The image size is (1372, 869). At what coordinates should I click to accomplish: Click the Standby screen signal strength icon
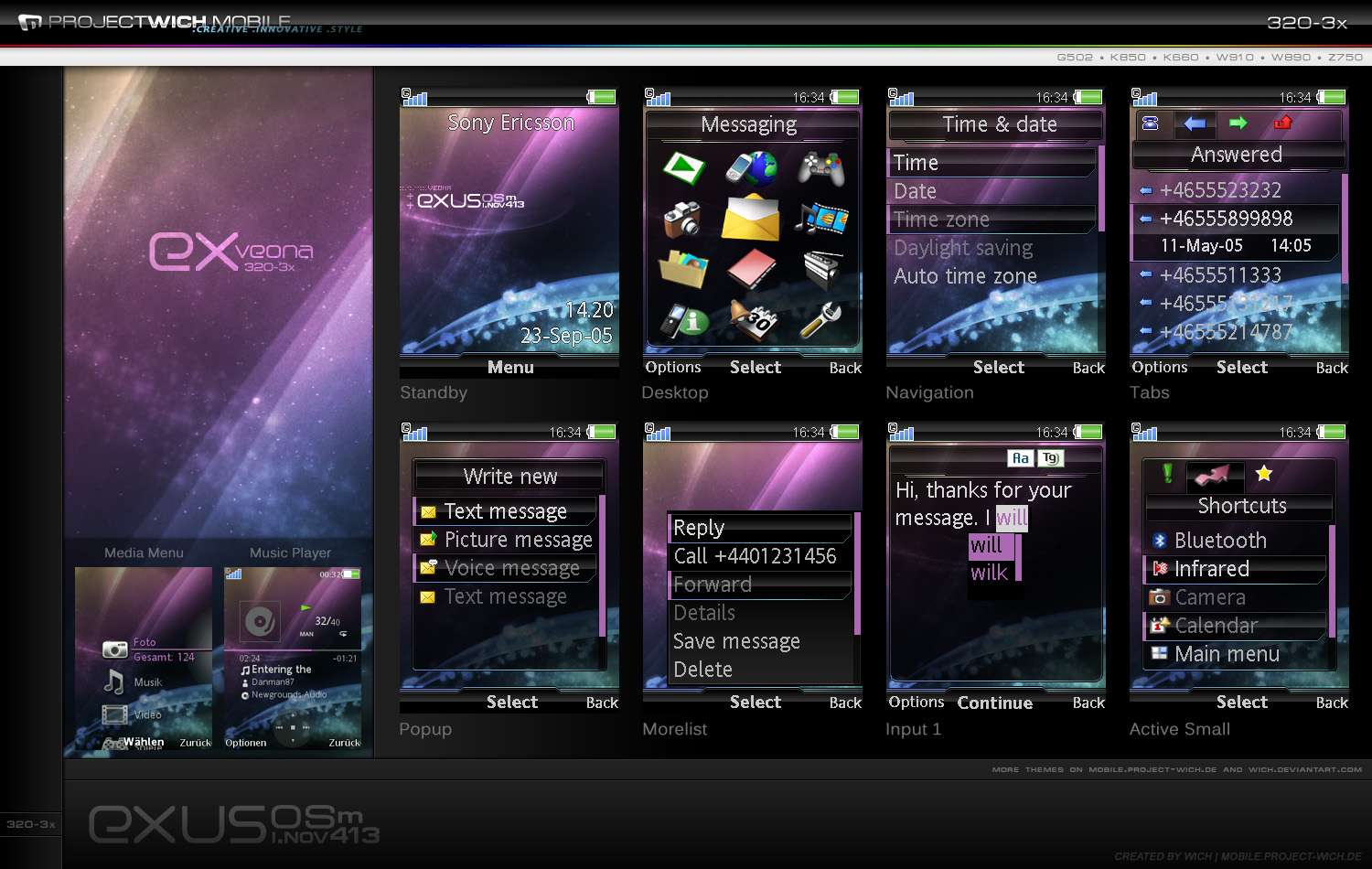pyautogui.click(x=414, y=96)
